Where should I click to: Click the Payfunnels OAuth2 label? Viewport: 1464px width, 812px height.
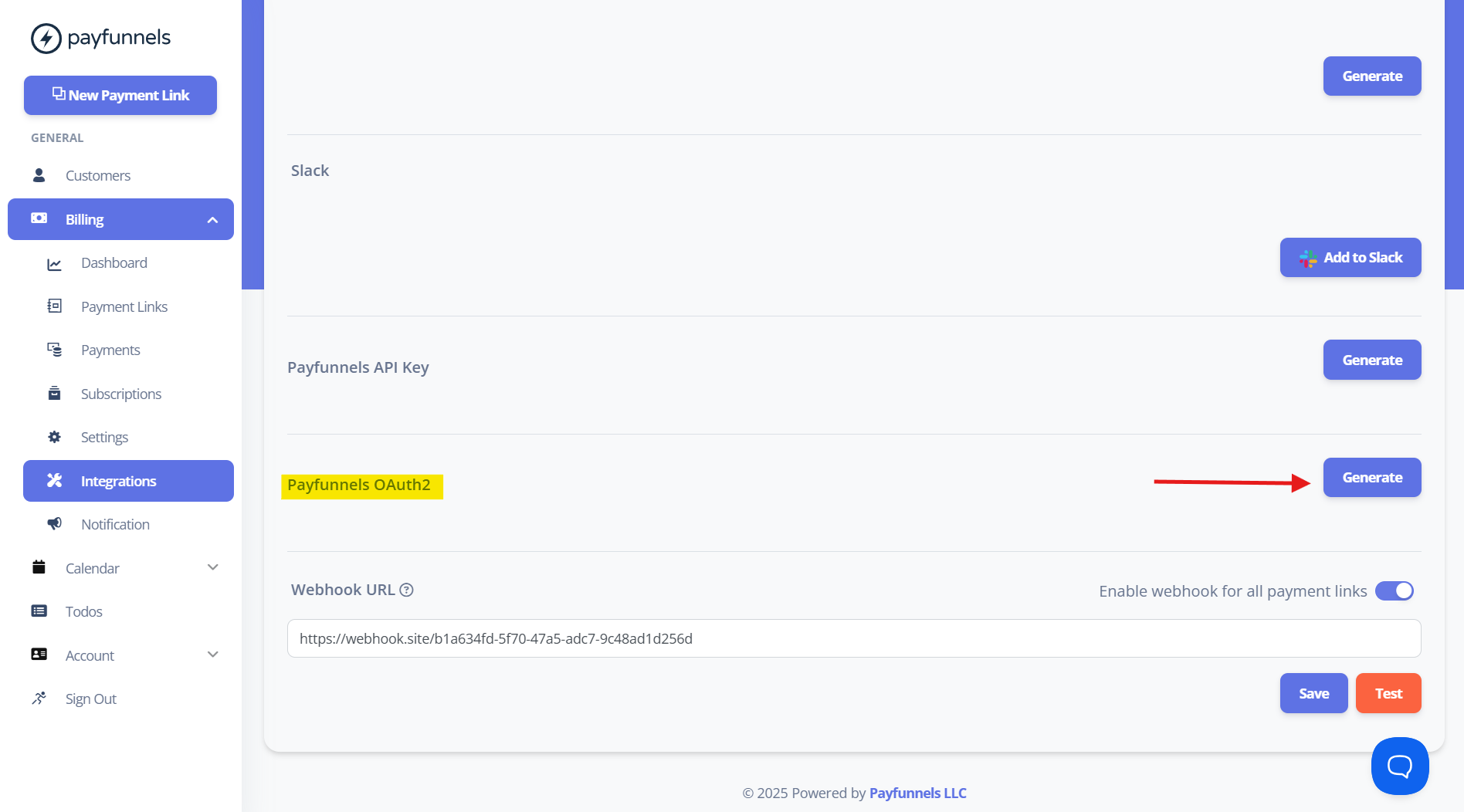point(359,485)
